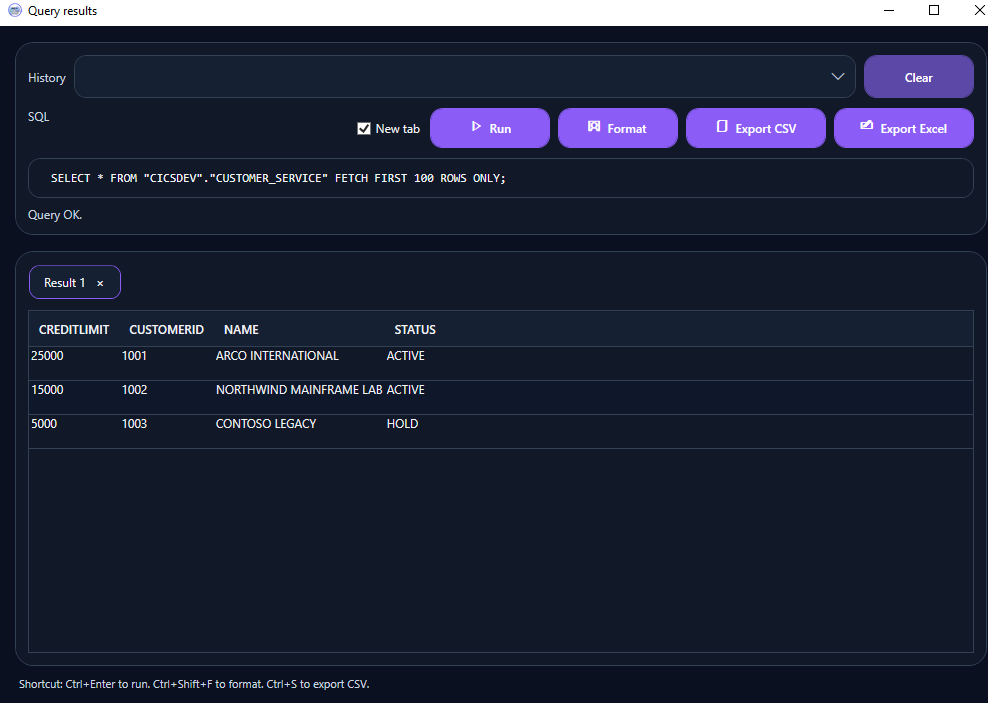
Task: Open the History combo box
Action: click(464, 77)
